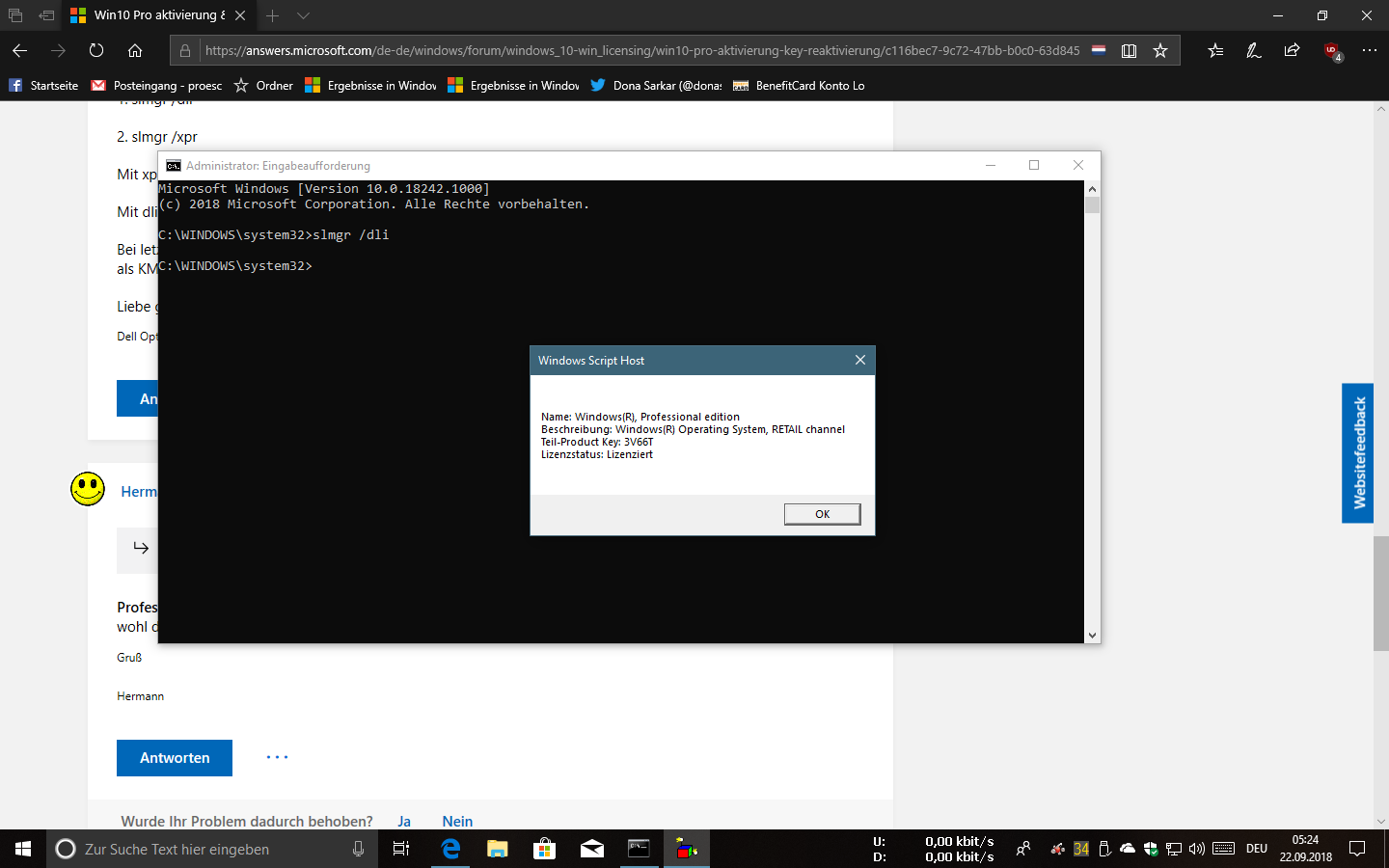Add notes with the pen icon

tap(1254, 50)
